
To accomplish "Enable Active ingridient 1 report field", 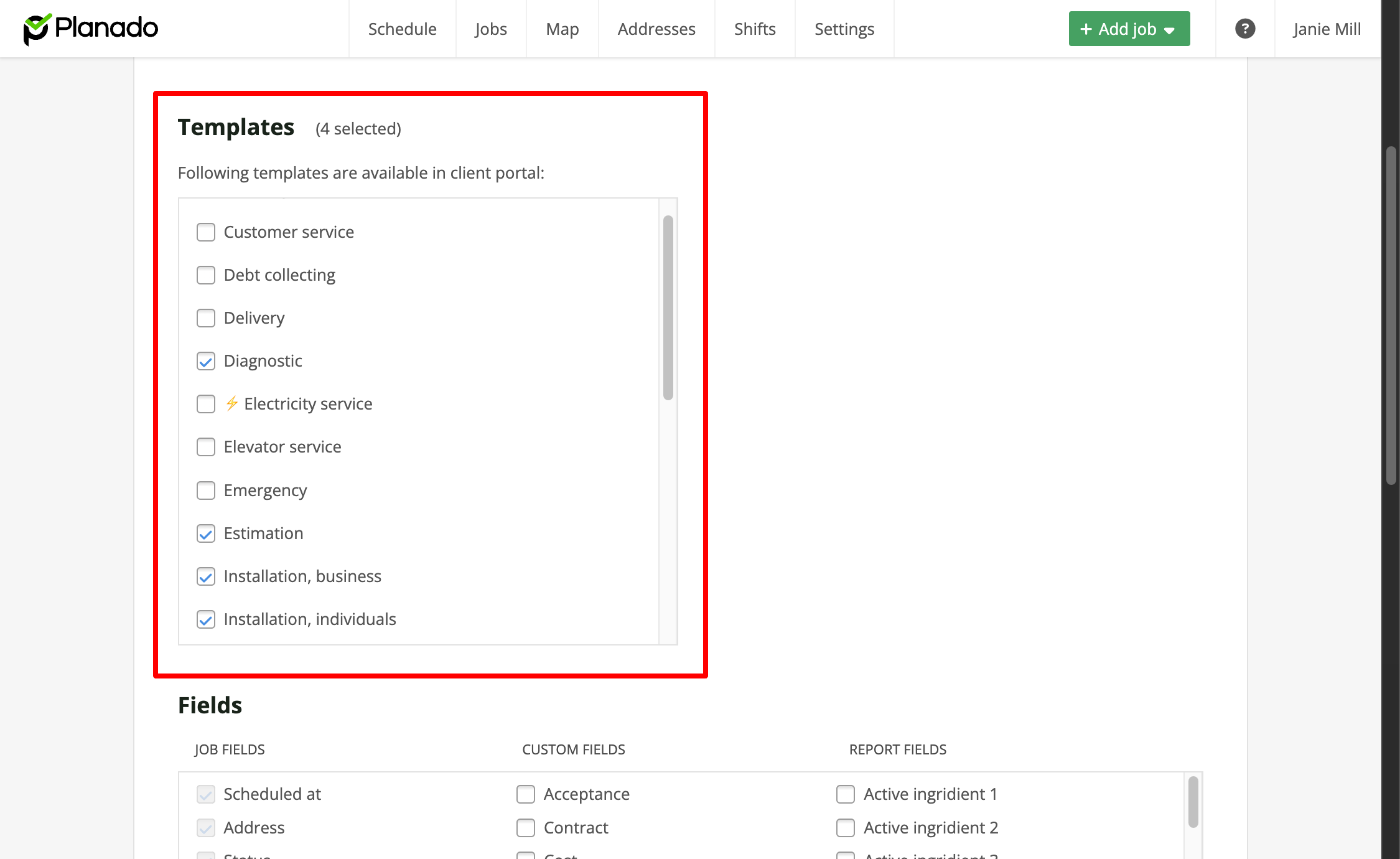I will point(846,794).
